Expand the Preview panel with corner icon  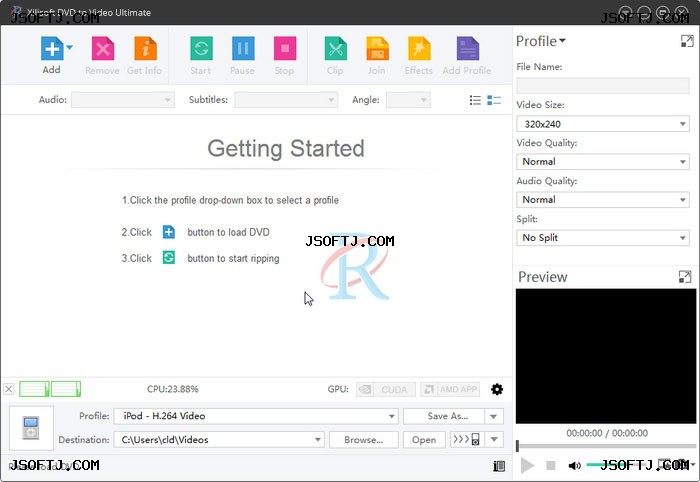point(684,277)
